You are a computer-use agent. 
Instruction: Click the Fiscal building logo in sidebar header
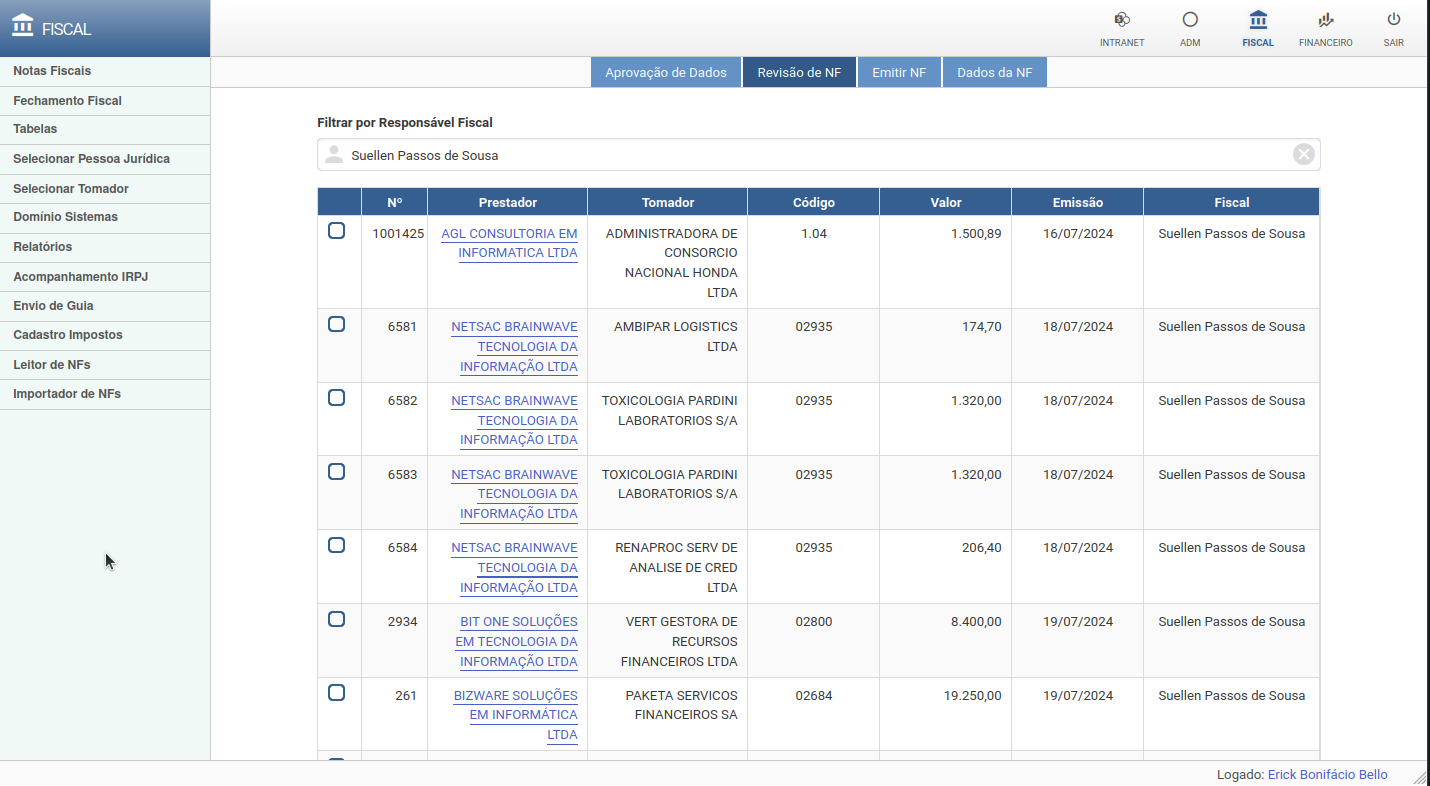click(23, 25)
